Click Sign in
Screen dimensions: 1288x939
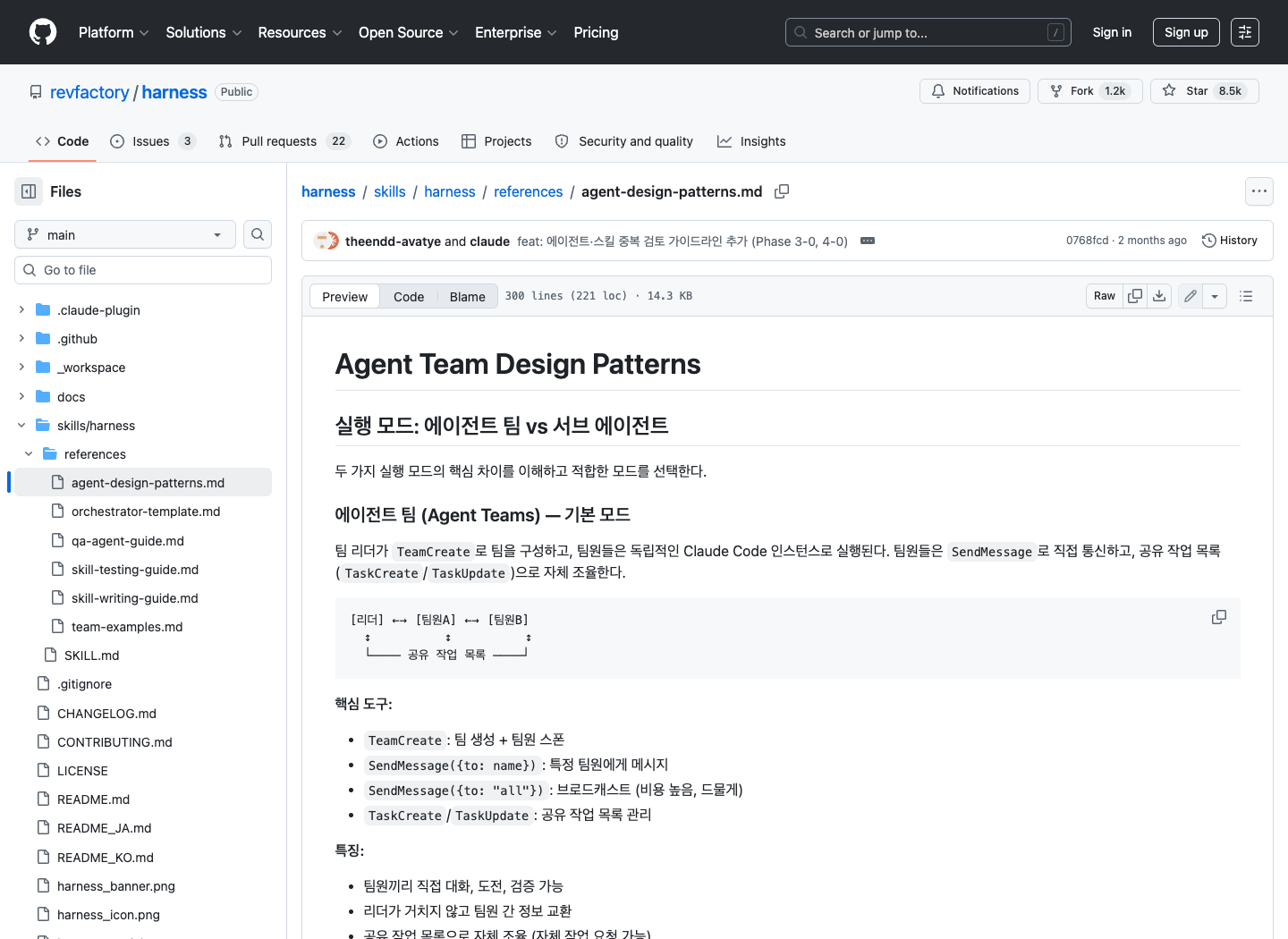click(1112, 32)
